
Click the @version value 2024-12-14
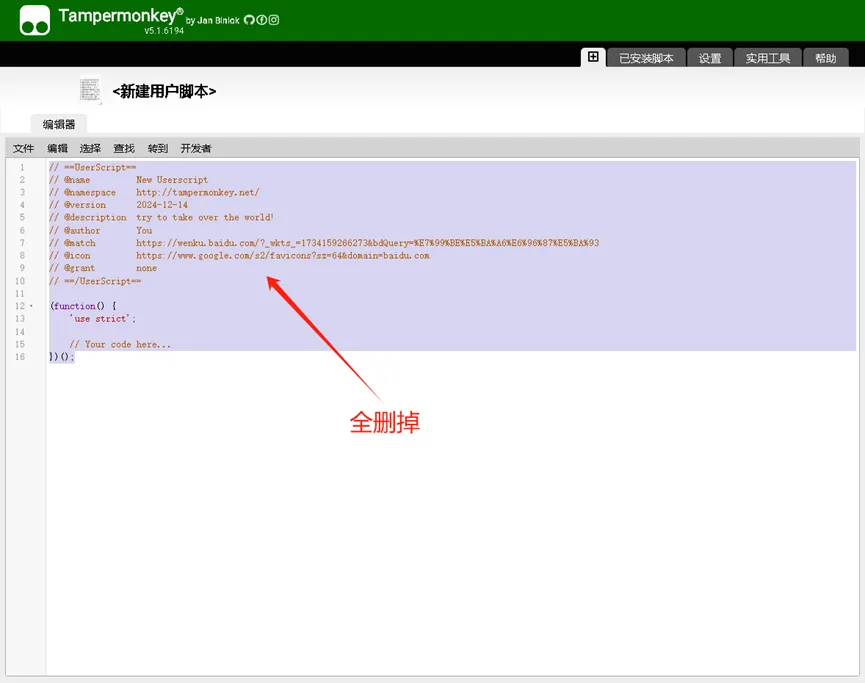[162, 205]
